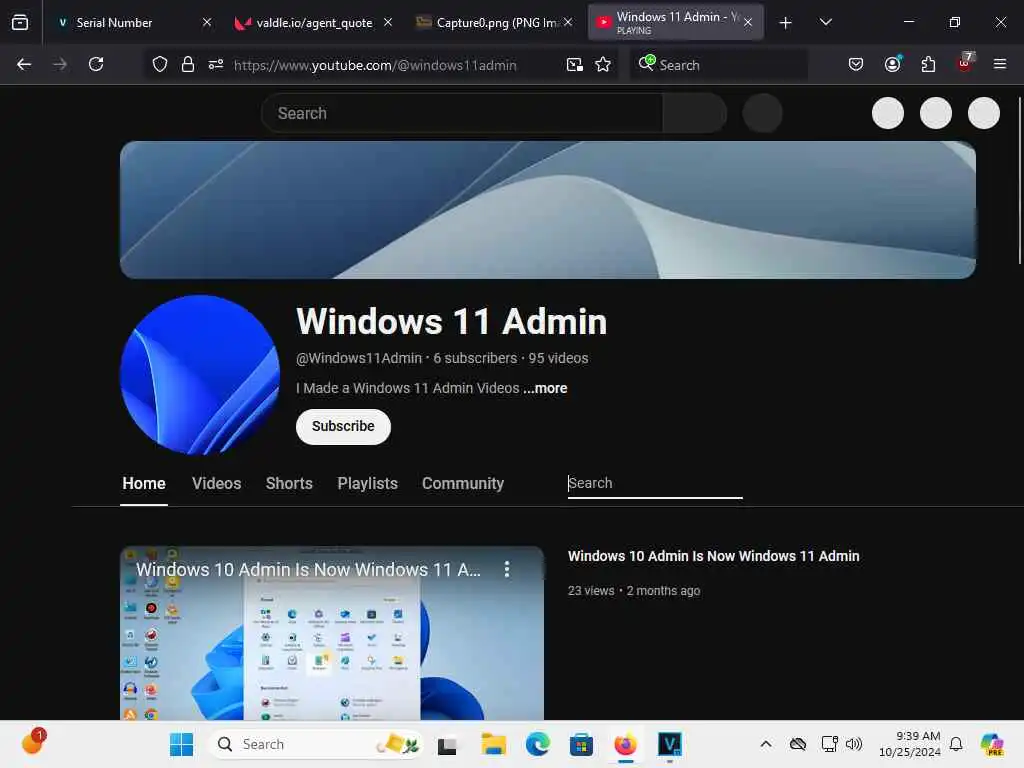
Task: Open the Save to Pocket icon
Action: [856, 64]
